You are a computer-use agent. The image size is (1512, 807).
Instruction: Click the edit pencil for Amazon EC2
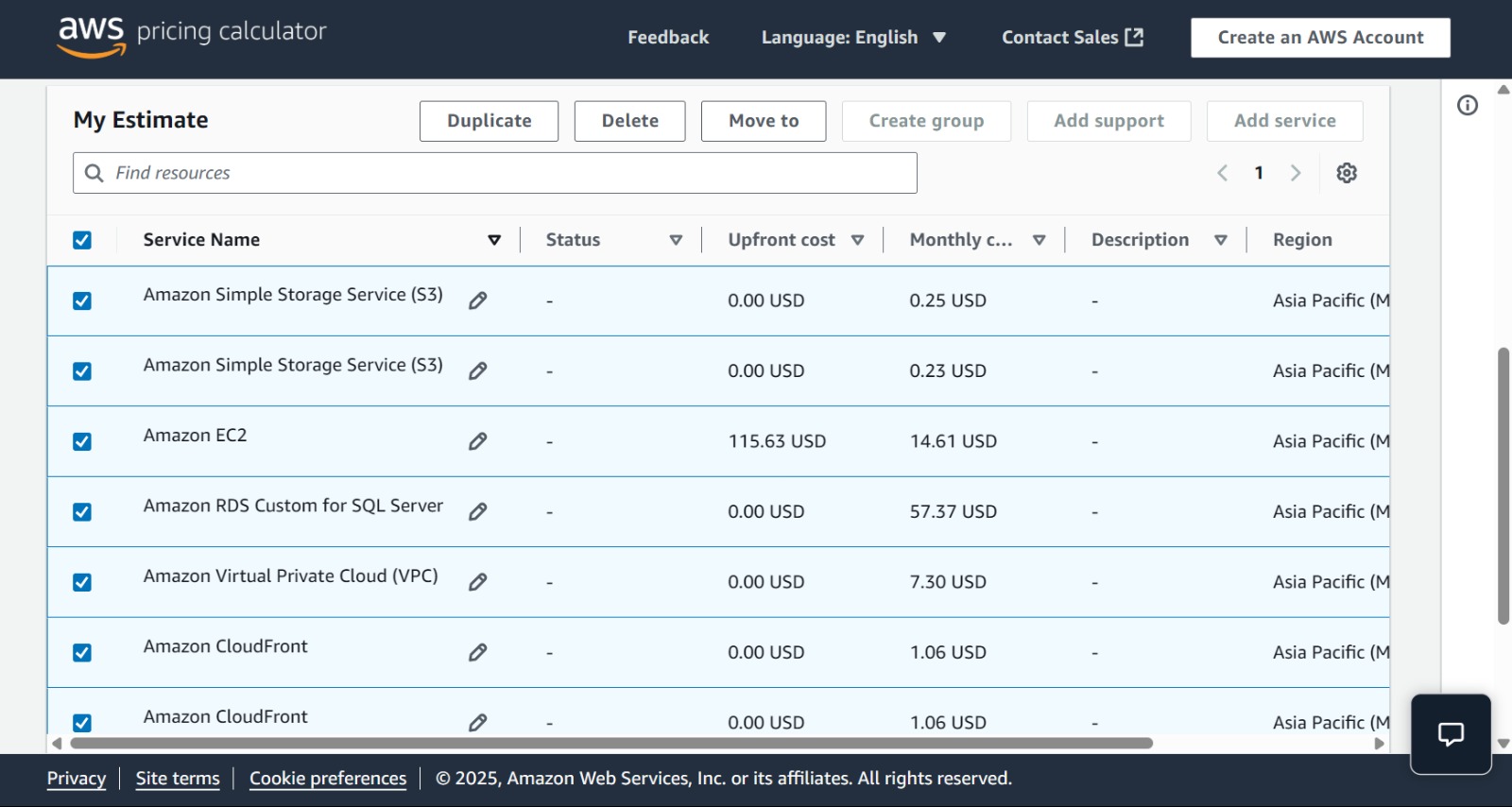pyautogui.click(x=478, y=441)
